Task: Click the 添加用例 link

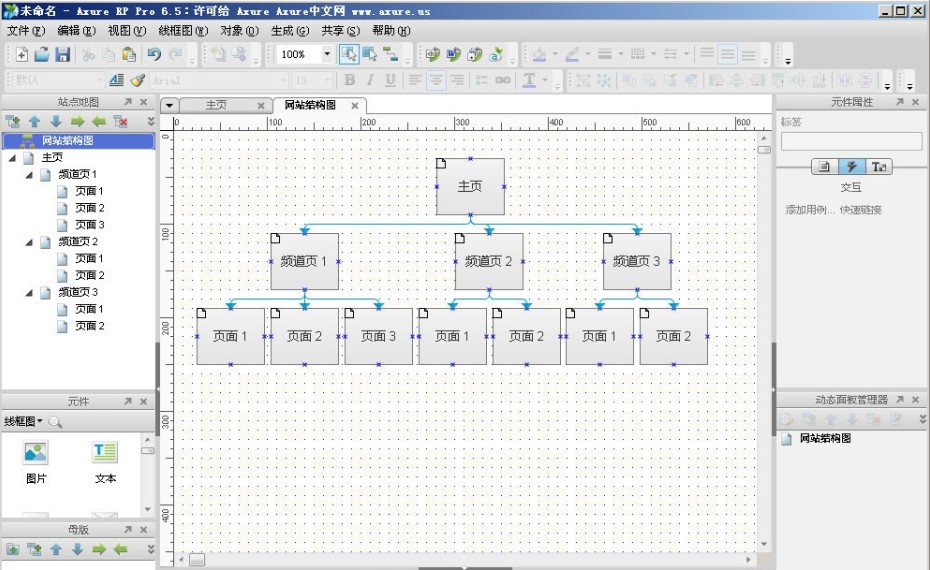Action: [809, 210]
